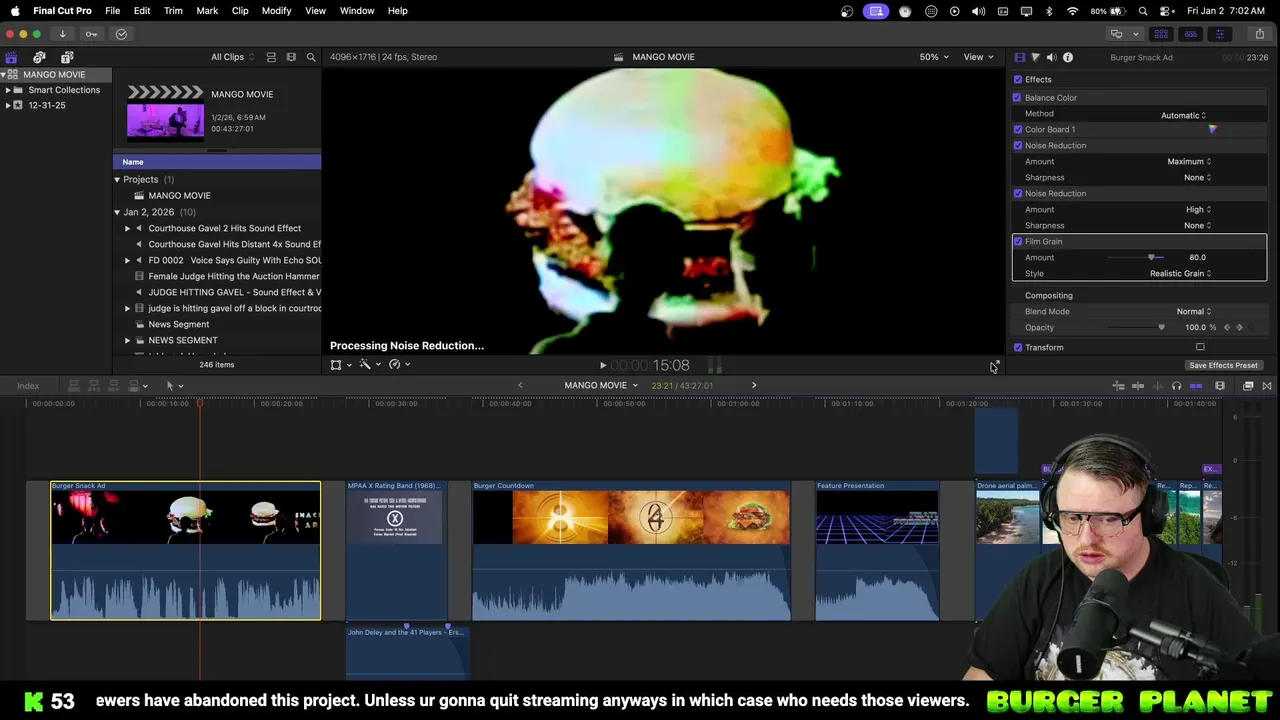Open Noise Reduction Amount Maximum dropdown
Screen dimensions: 1280x720
[1189, 162]
